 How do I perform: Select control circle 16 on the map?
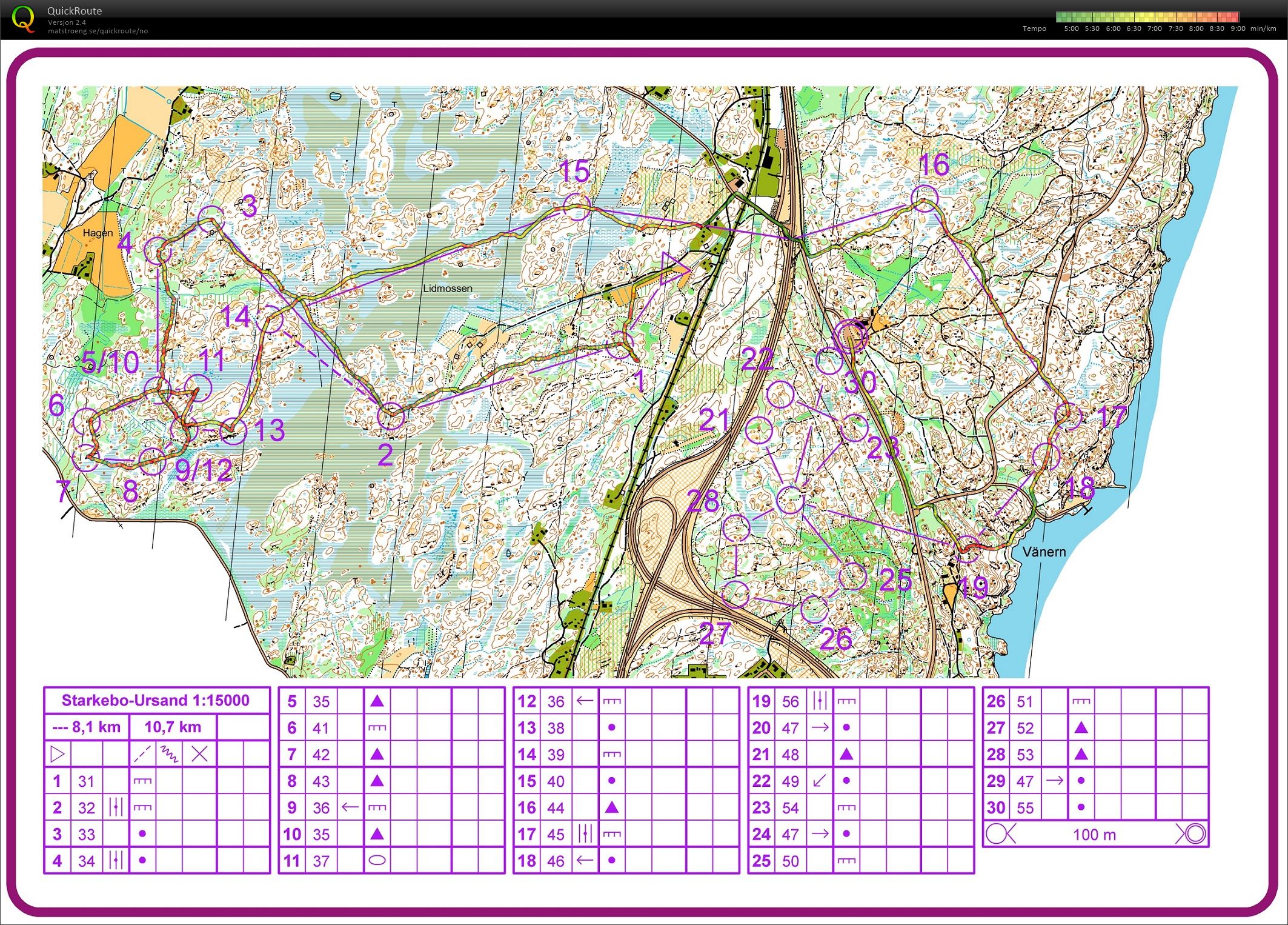[925, 198]
